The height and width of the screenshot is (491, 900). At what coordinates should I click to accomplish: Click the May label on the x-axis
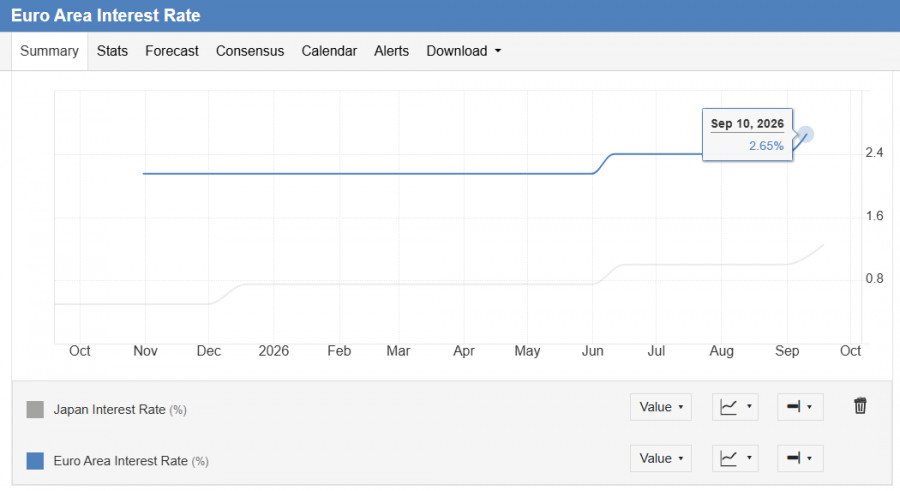click(527, 351)
